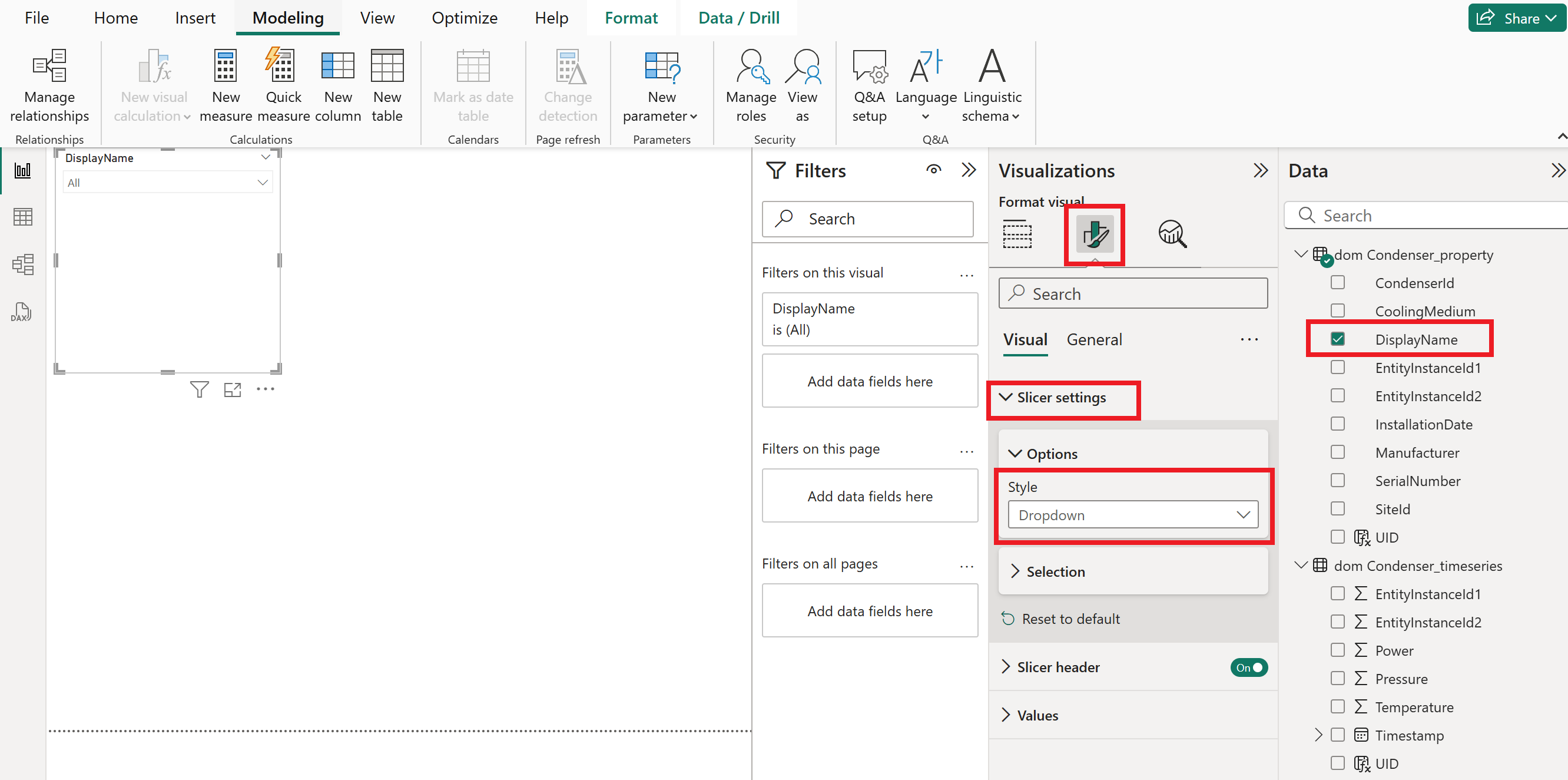The width and height of the screenshot is (1568, 780).
Task: Click the Share button
Action: pyautogui.click(x=1516, y=18)
